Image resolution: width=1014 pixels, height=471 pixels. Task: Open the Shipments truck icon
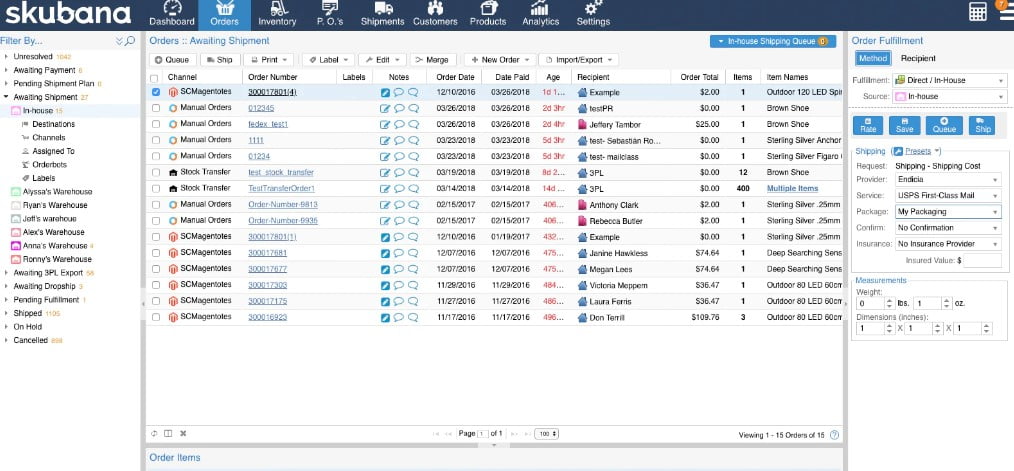pos(383,8)
